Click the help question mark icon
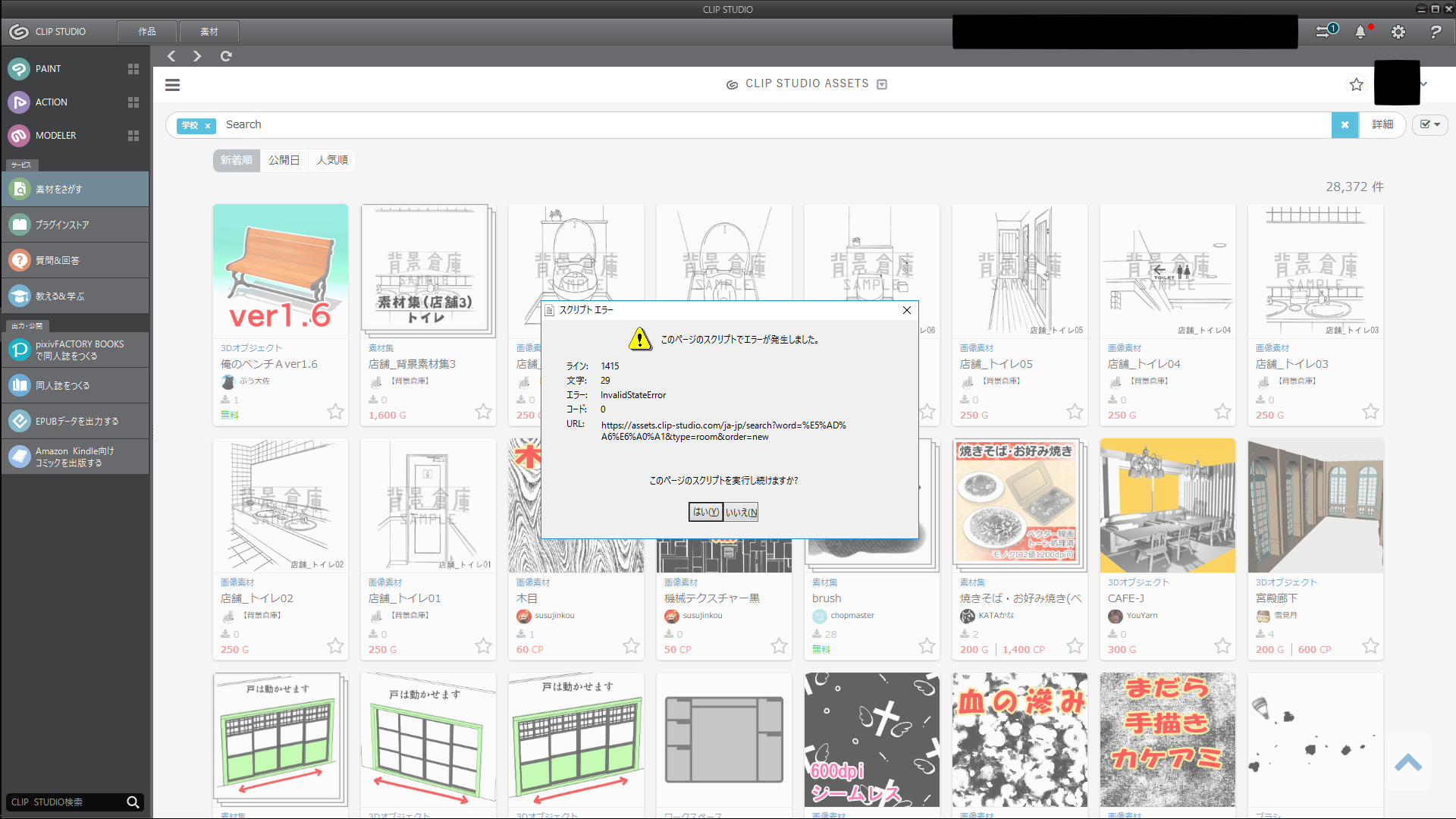 1435,32
